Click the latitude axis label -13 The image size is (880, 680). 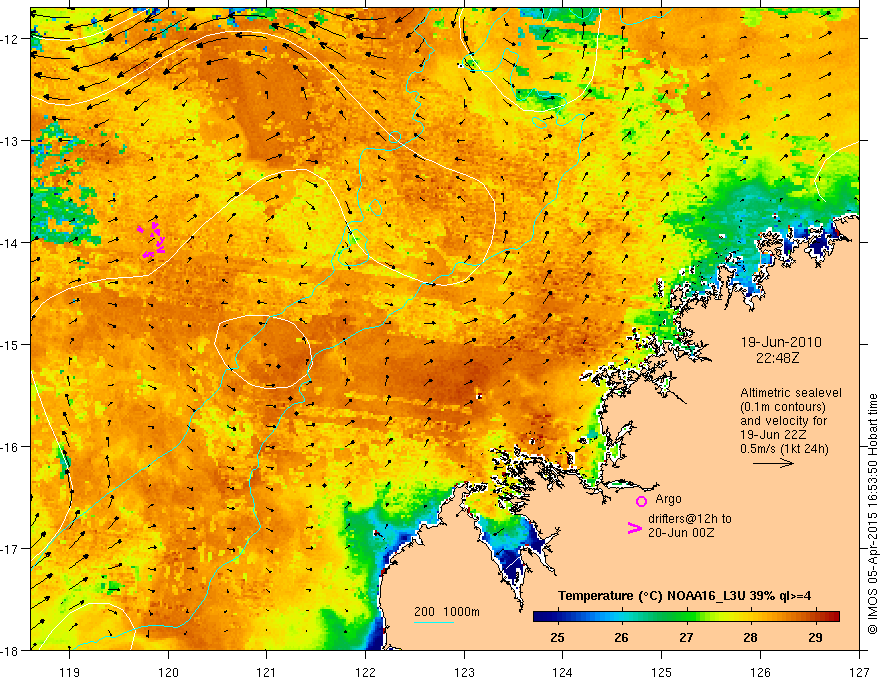(x=11, y=141)
